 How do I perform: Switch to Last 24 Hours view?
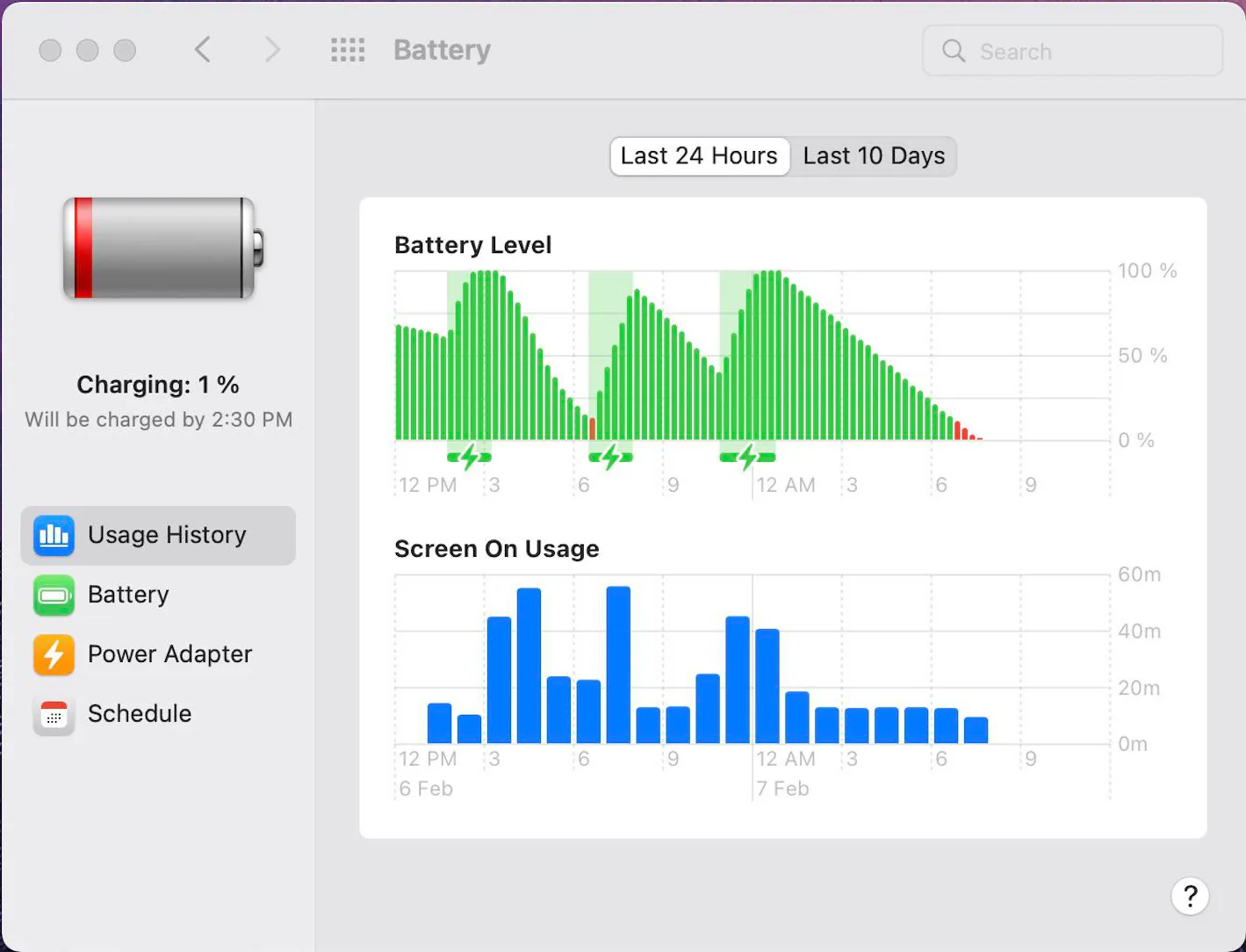coord(700,156)
